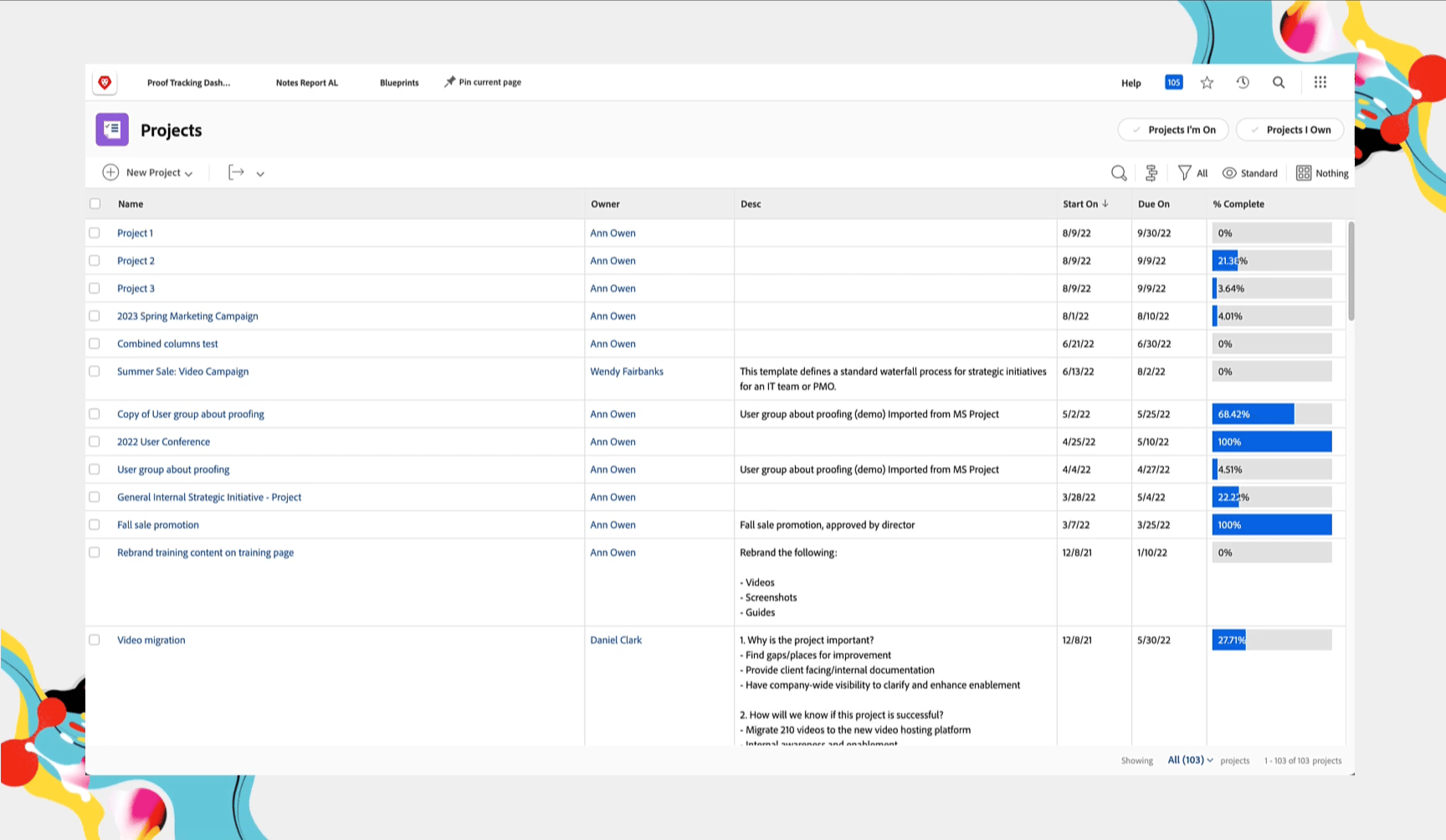This screenshot has width=1446, height=840.
Task: Open the Workfront home logo icon
Action: click(105, 82)
